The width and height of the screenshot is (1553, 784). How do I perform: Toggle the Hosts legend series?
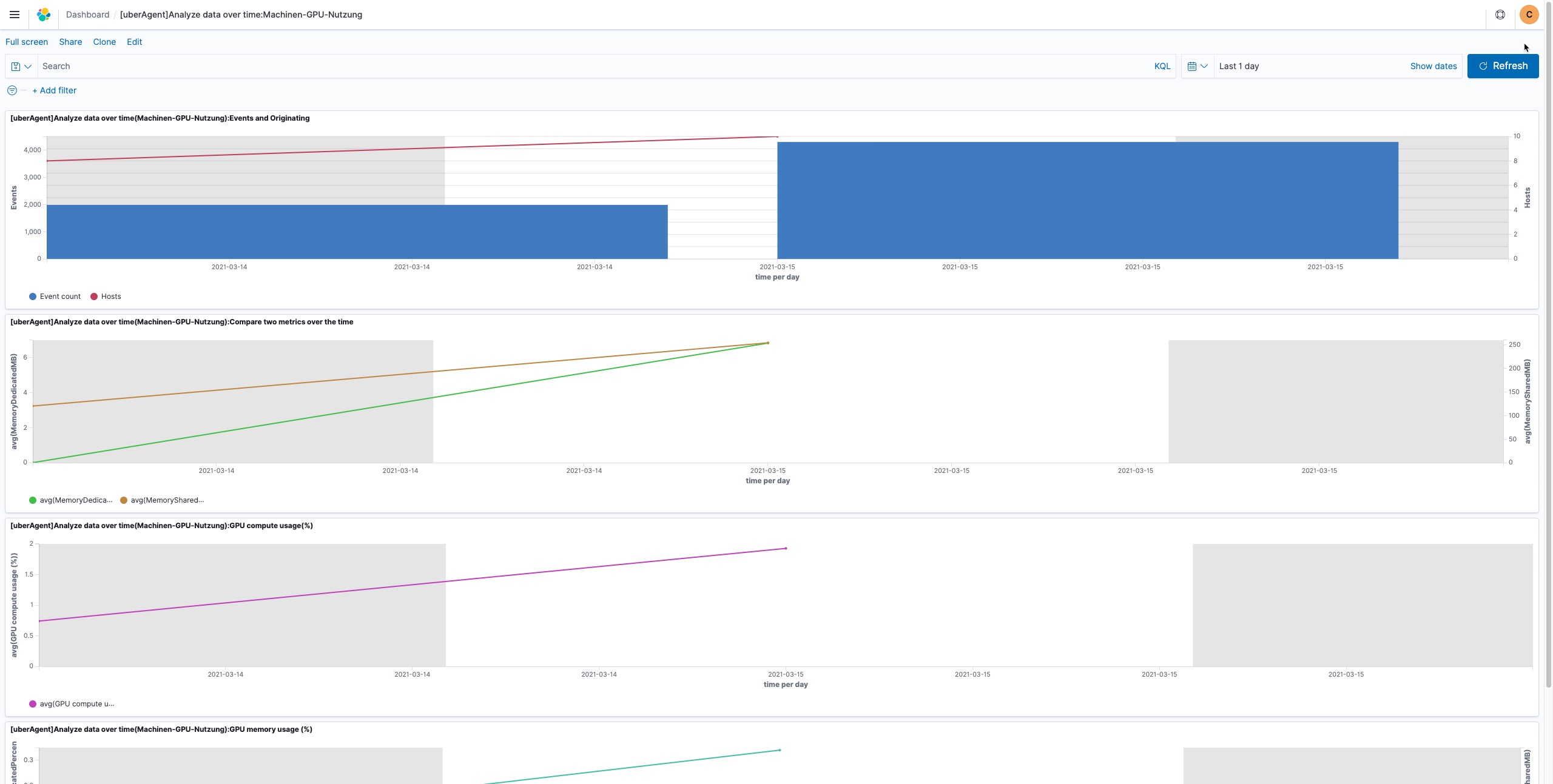coord(110,297)
